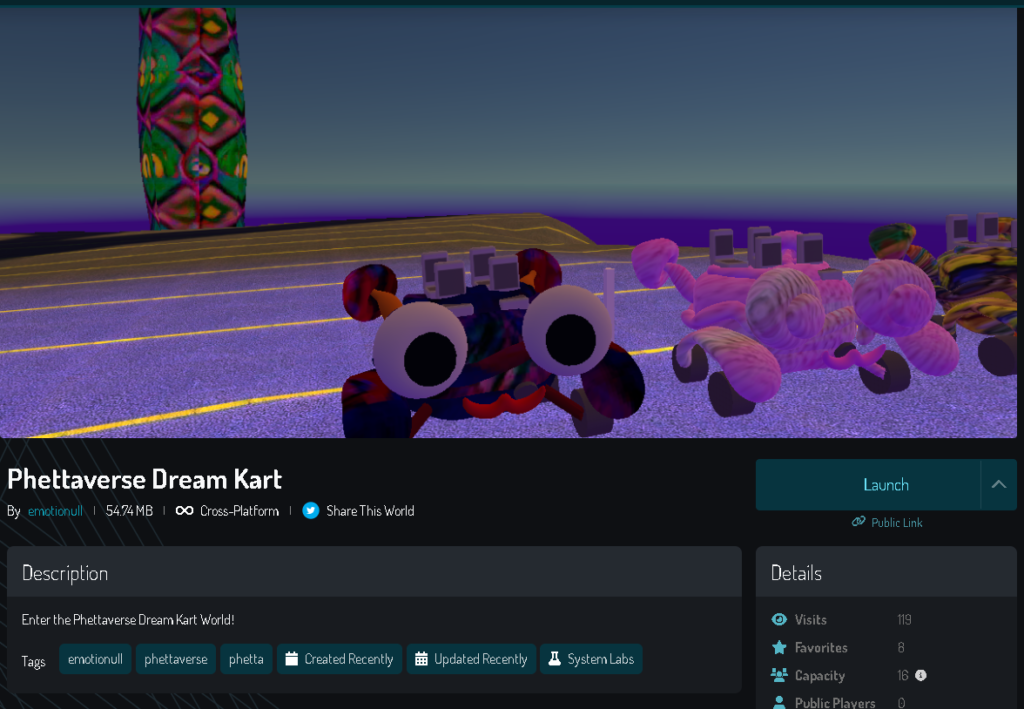This screenshot has width=1024, height=709.
Task: Click the Twitter bird icon
Action: tap(311, 511)
